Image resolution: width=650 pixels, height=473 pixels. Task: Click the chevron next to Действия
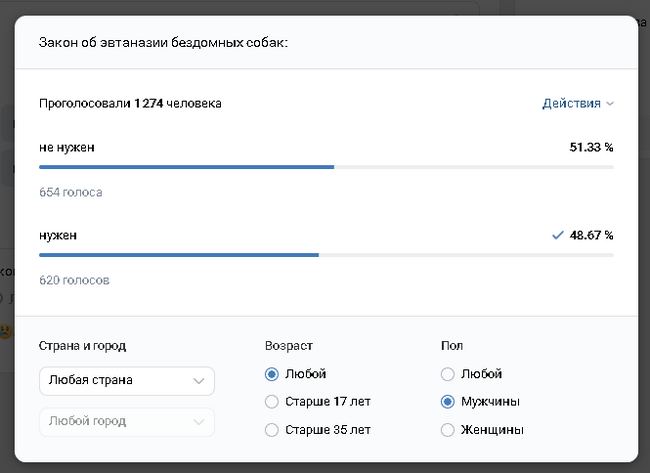[x=610, y=104]
